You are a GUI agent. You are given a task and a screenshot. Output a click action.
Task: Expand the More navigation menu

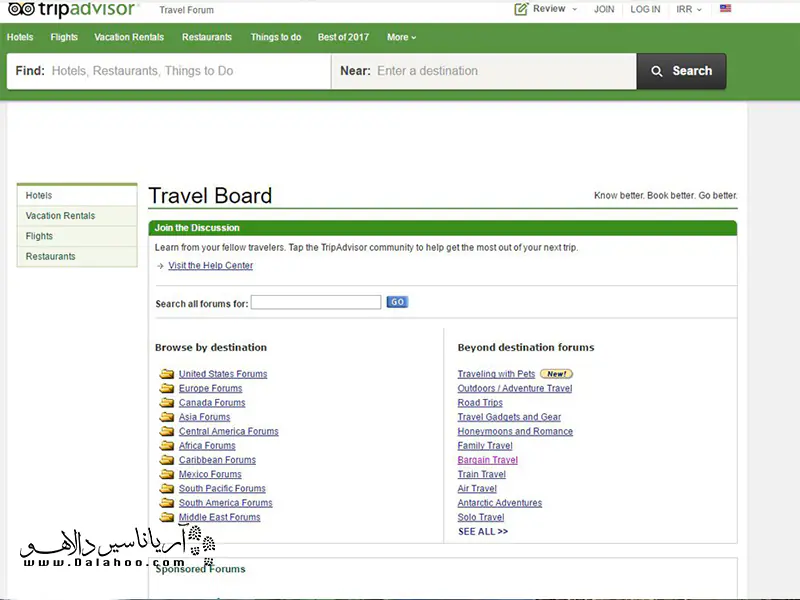tap(401, 37)
